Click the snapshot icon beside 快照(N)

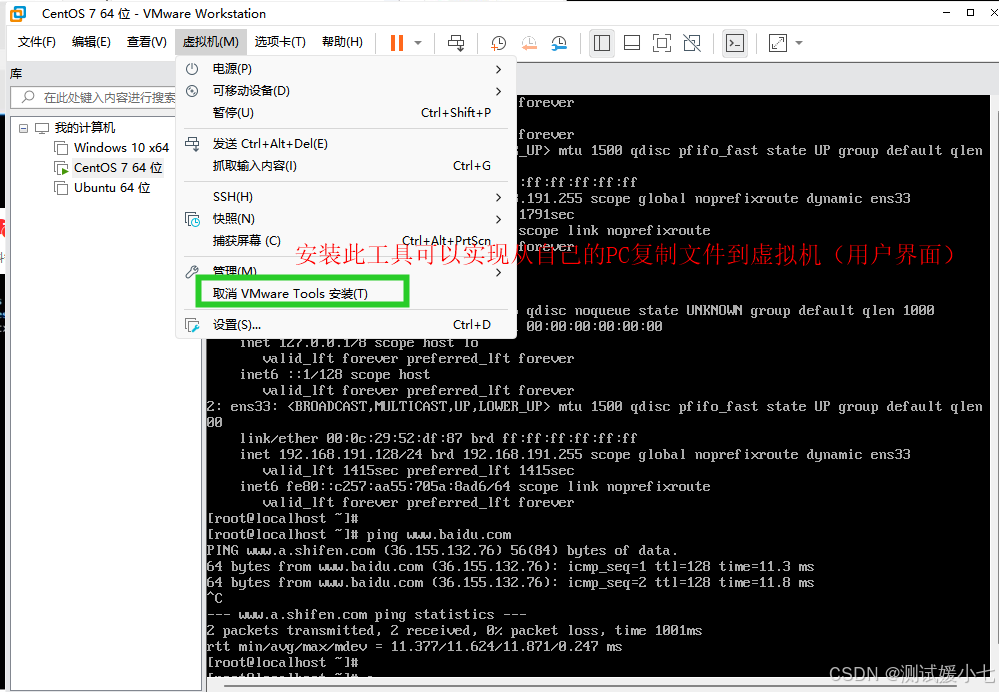pos(192,219)
